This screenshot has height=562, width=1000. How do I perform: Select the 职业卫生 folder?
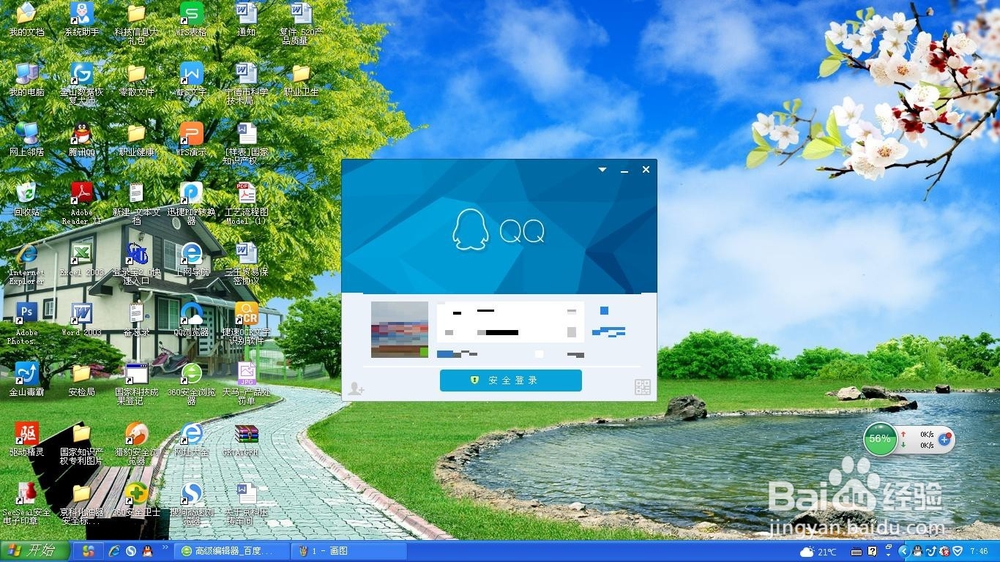pyautogui.click(x=301, y=80)
